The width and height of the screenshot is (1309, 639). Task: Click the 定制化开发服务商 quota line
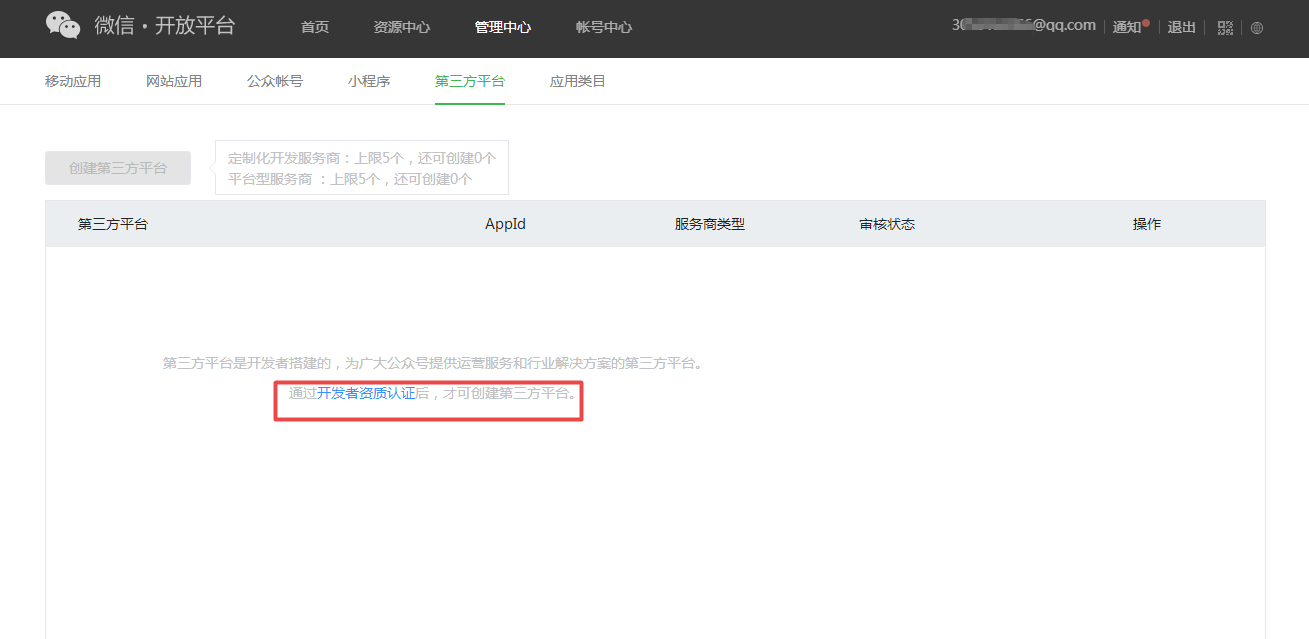click(x=362, y=158)
